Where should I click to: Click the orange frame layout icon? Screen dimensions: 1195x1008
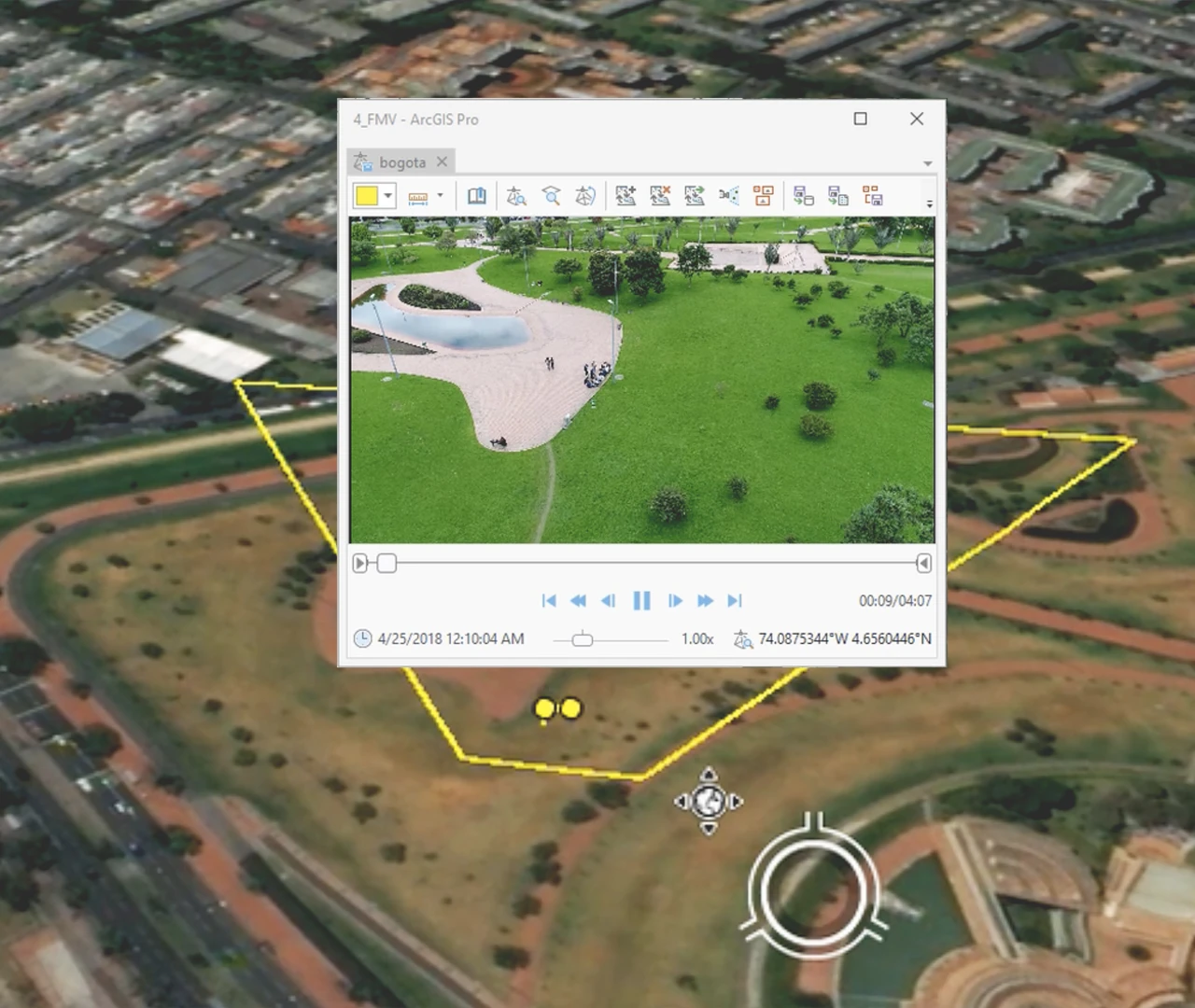(764, 196)
